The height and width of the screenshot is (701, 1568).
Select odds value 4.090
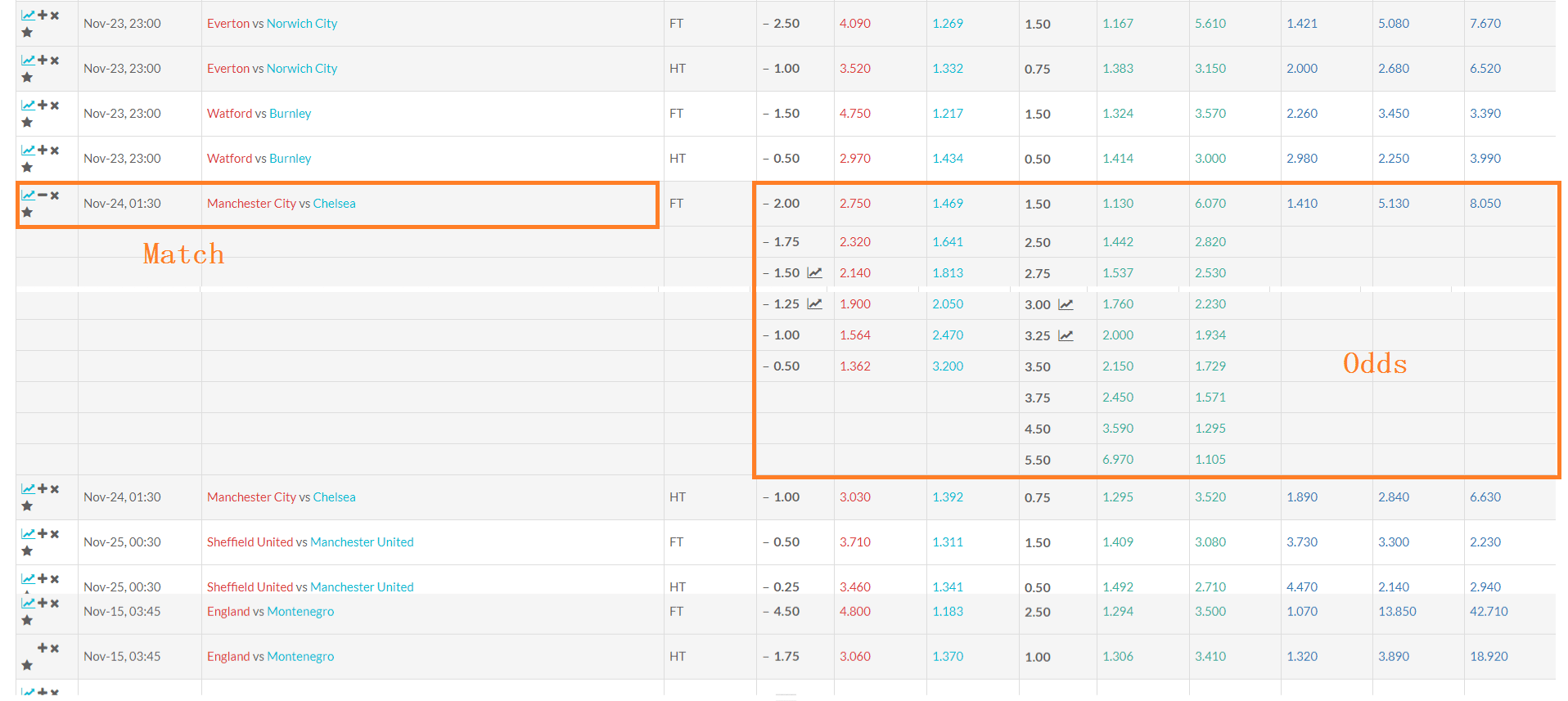(x=855, y=24)
